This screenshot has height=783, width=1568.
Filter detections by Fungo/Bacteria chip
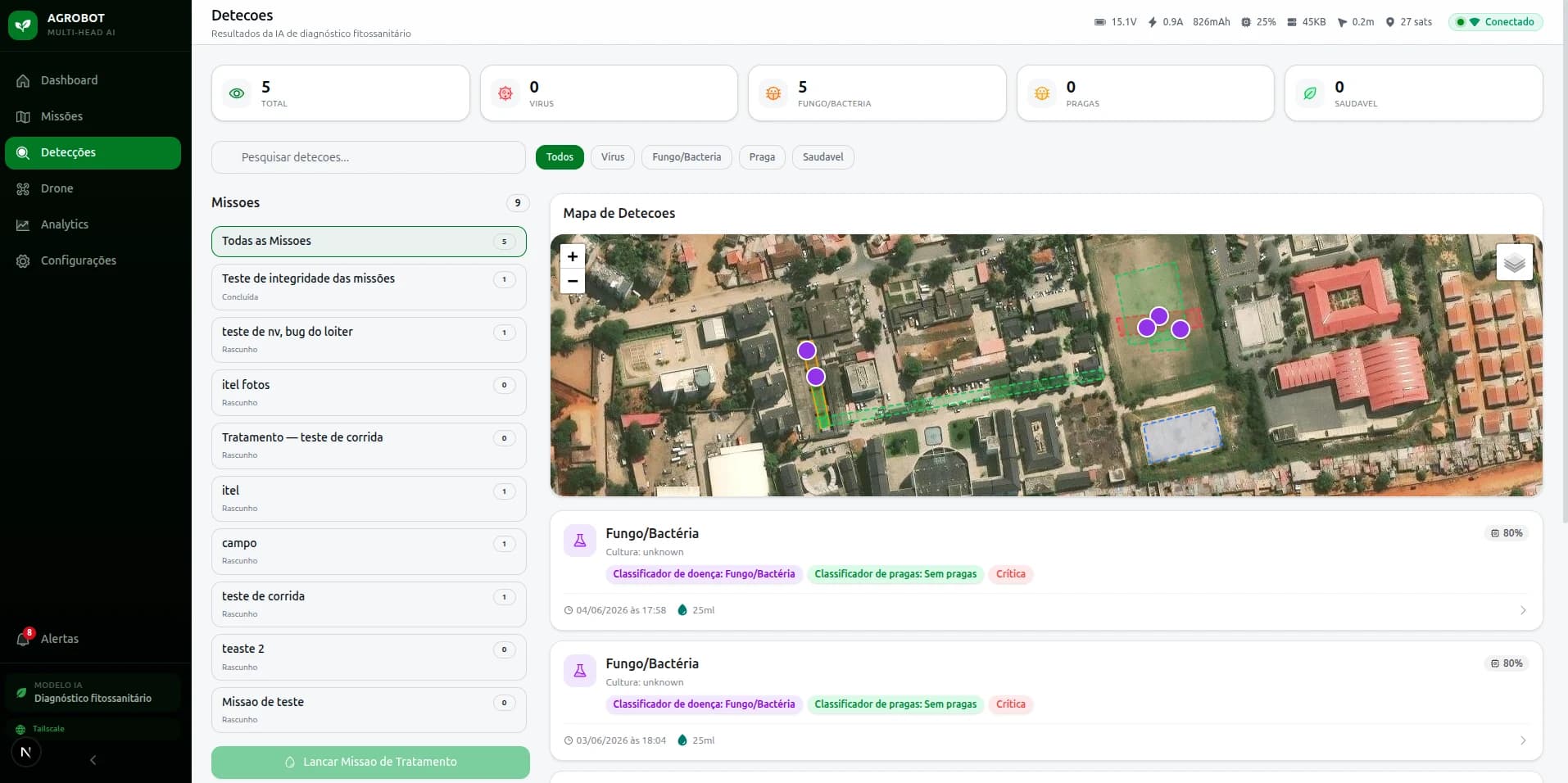tap(687, 157)
